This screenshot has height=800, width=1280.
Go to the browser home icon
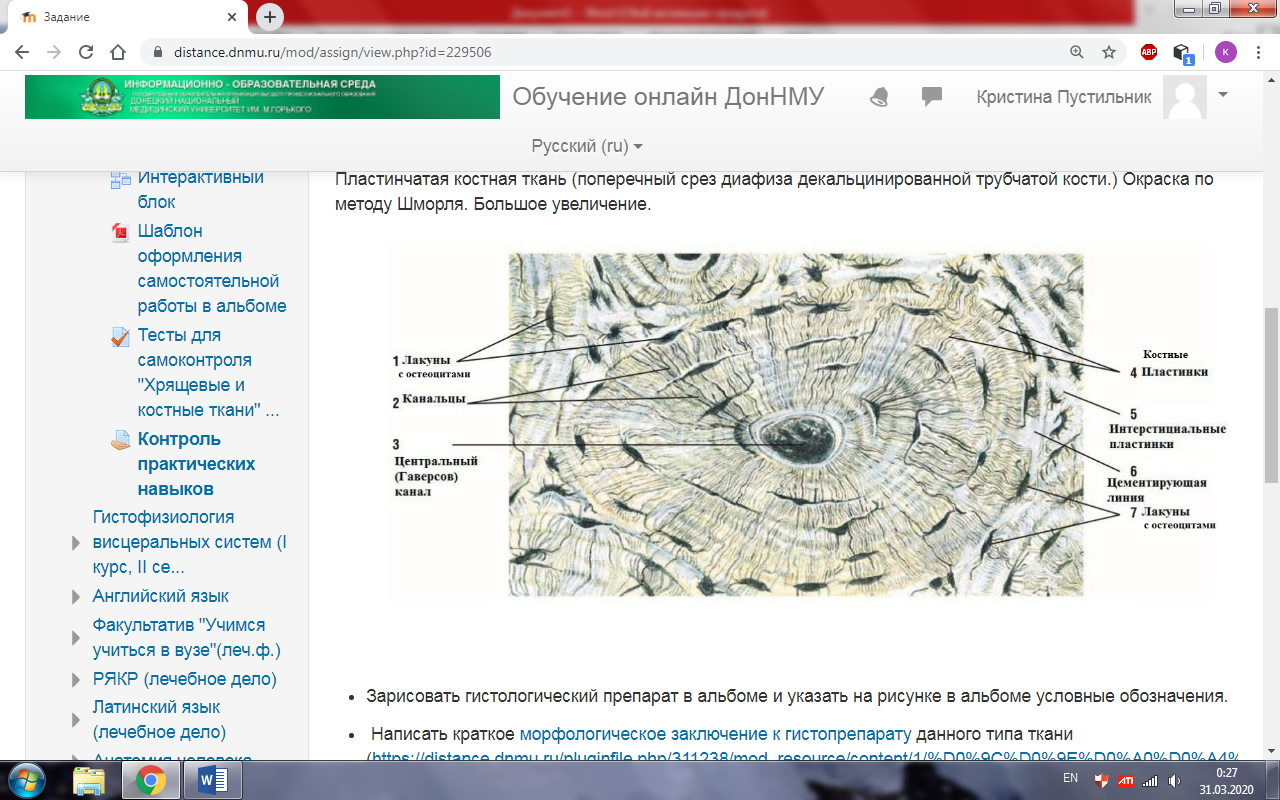118,52
